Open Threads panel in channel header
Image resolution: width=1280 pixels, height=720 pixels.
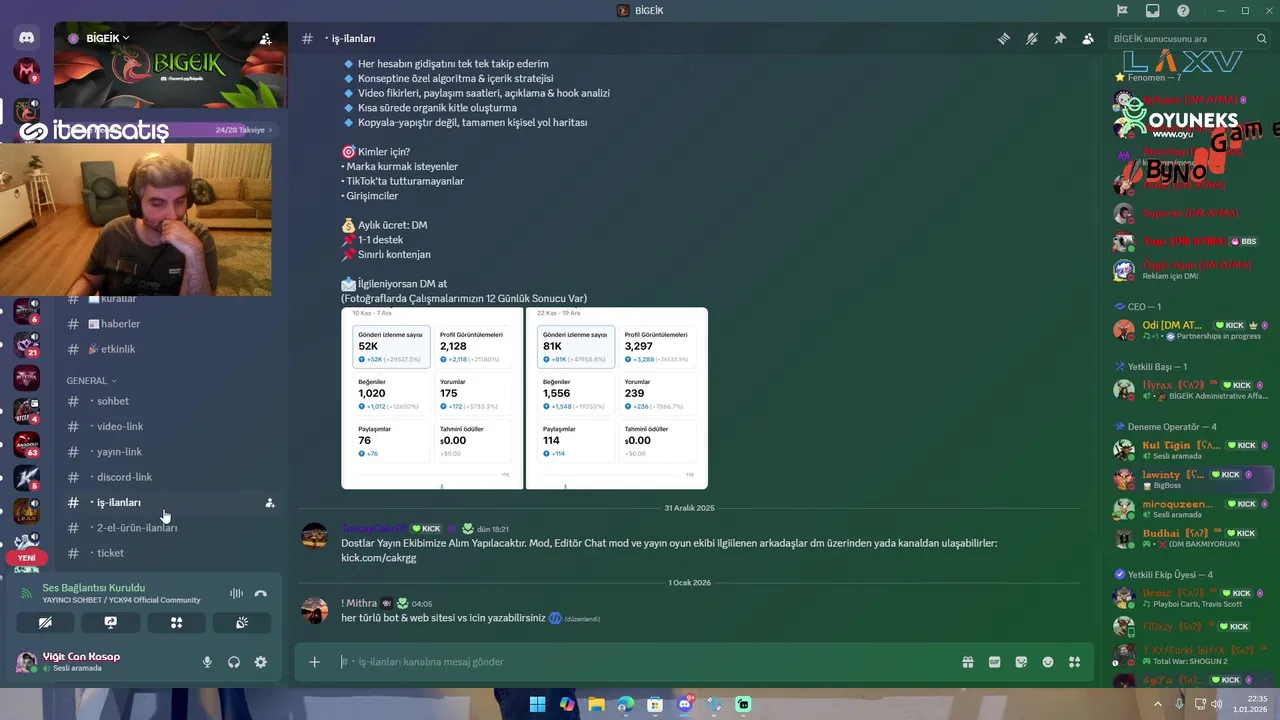pos(1004,39)
